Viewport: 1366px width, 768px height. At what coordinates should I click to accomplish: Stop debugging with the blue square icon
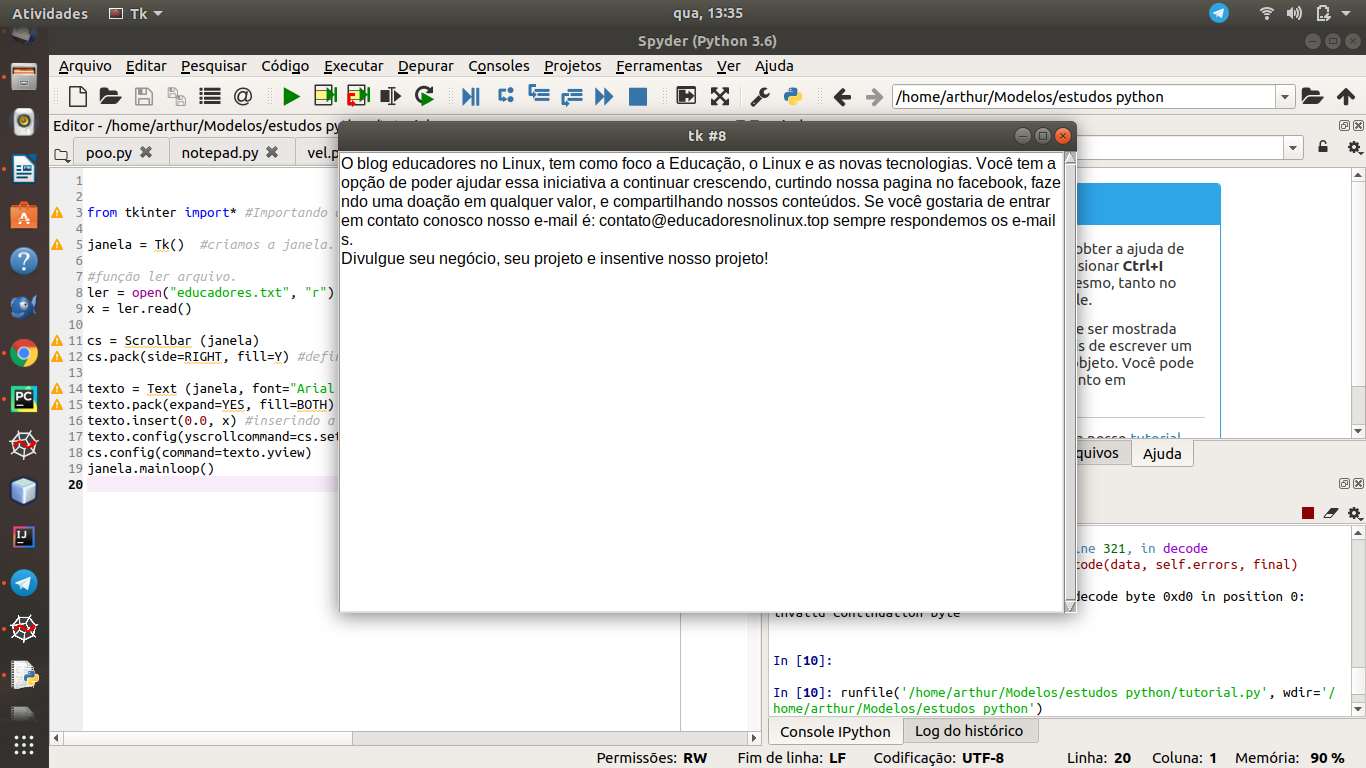click(x=637, y=97)
